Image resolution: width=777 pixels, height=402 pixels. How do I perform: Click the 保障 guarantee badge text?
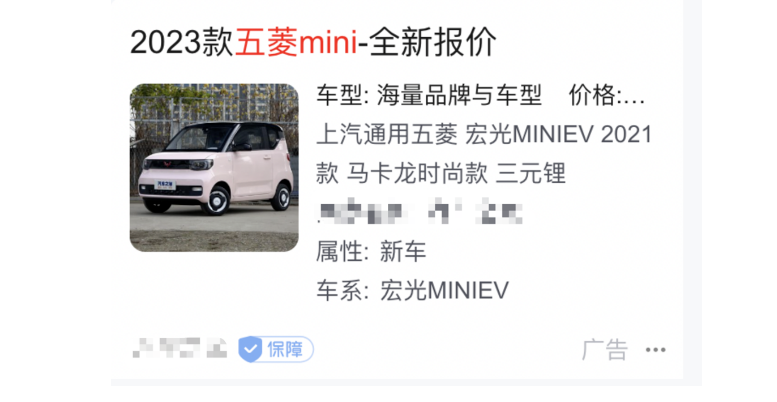click(285, 349)
